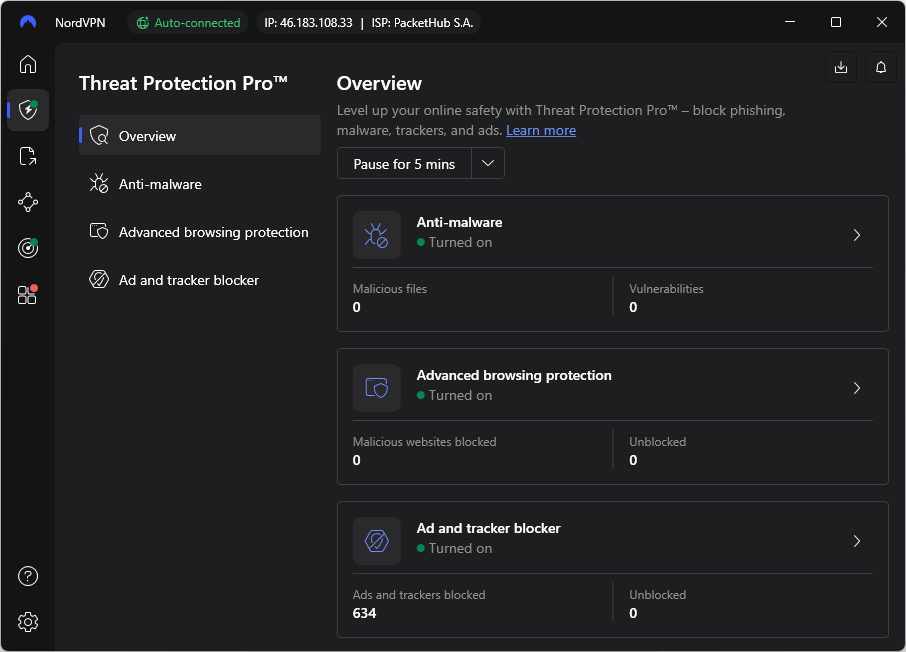Open the VPN Home screen from sidebar
906x652 pixels.
[x=27, y=64]
